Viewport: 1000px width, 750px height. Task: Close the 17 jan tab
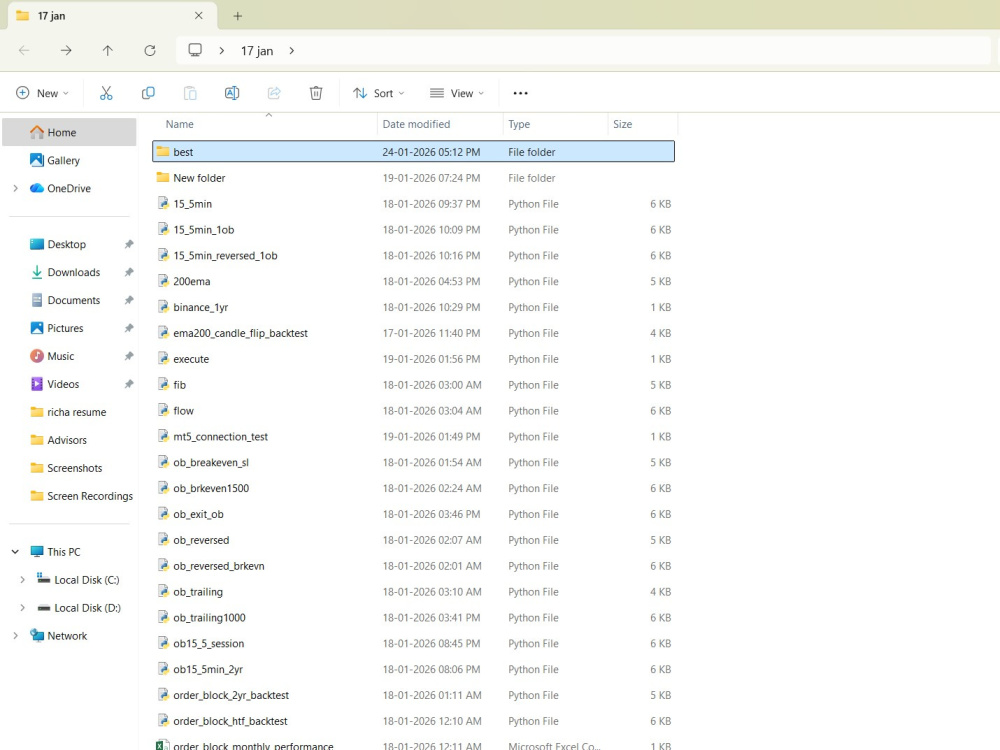coord(199,15)
